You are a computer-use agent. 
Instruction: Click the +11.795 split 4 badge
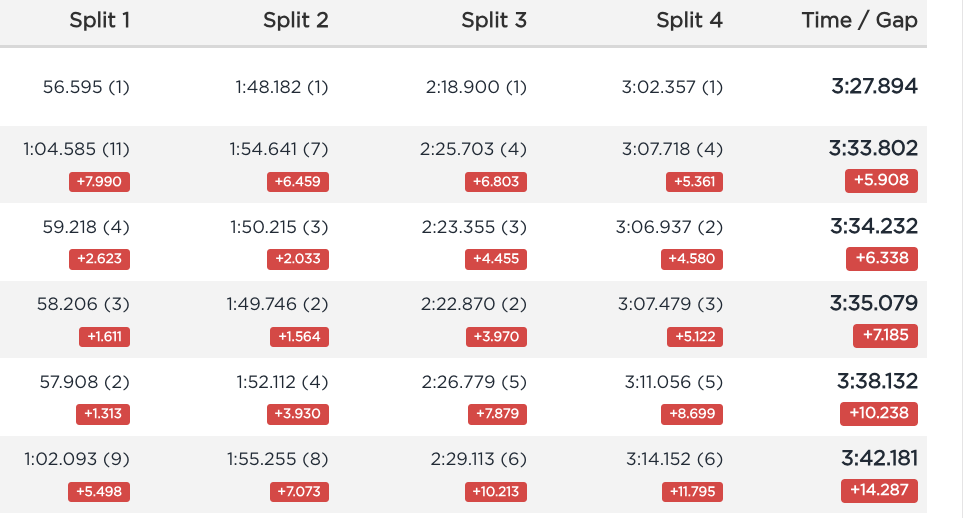692,492
